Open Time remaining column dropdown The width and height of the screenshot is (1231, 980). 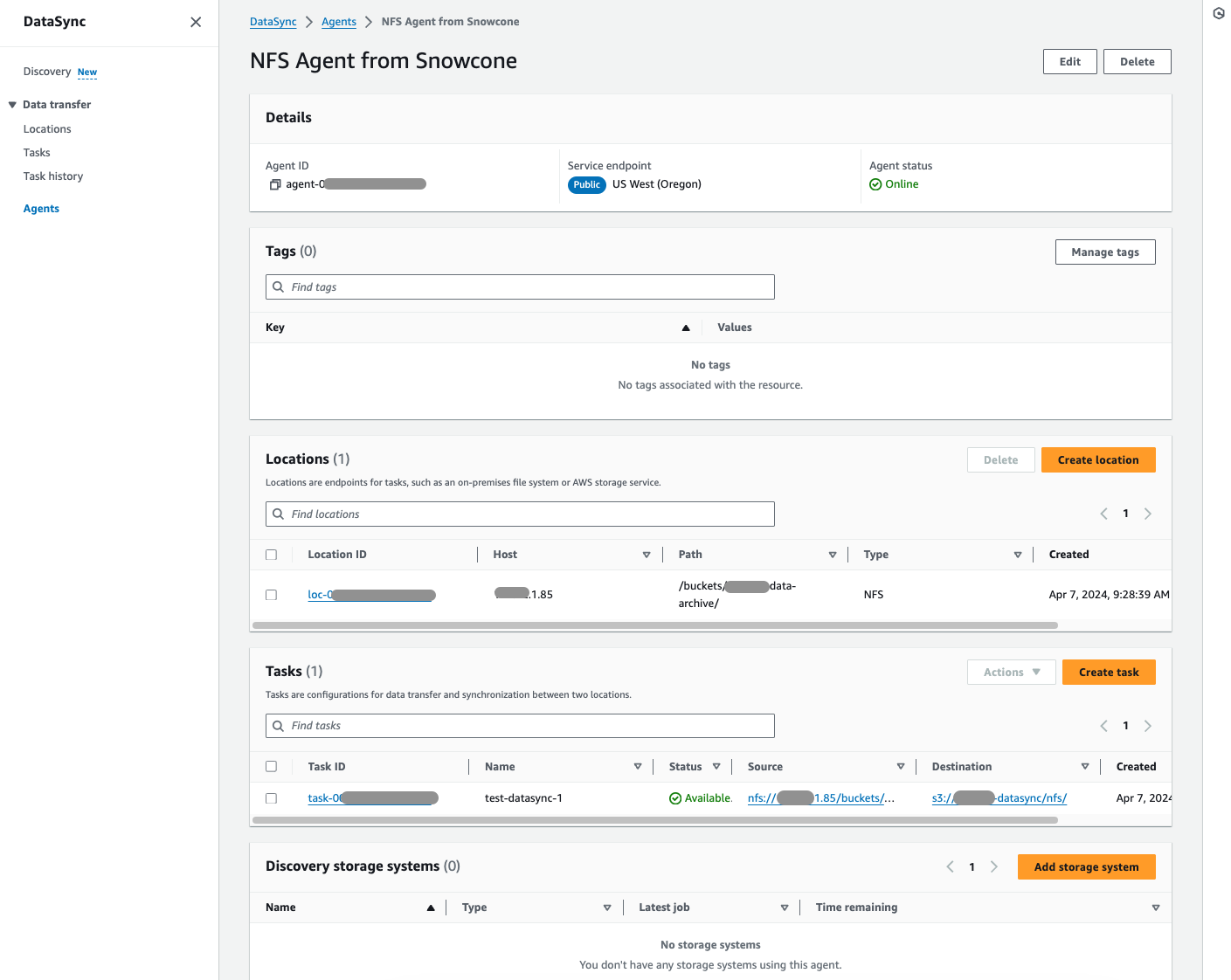click(x=1156, y=908)
